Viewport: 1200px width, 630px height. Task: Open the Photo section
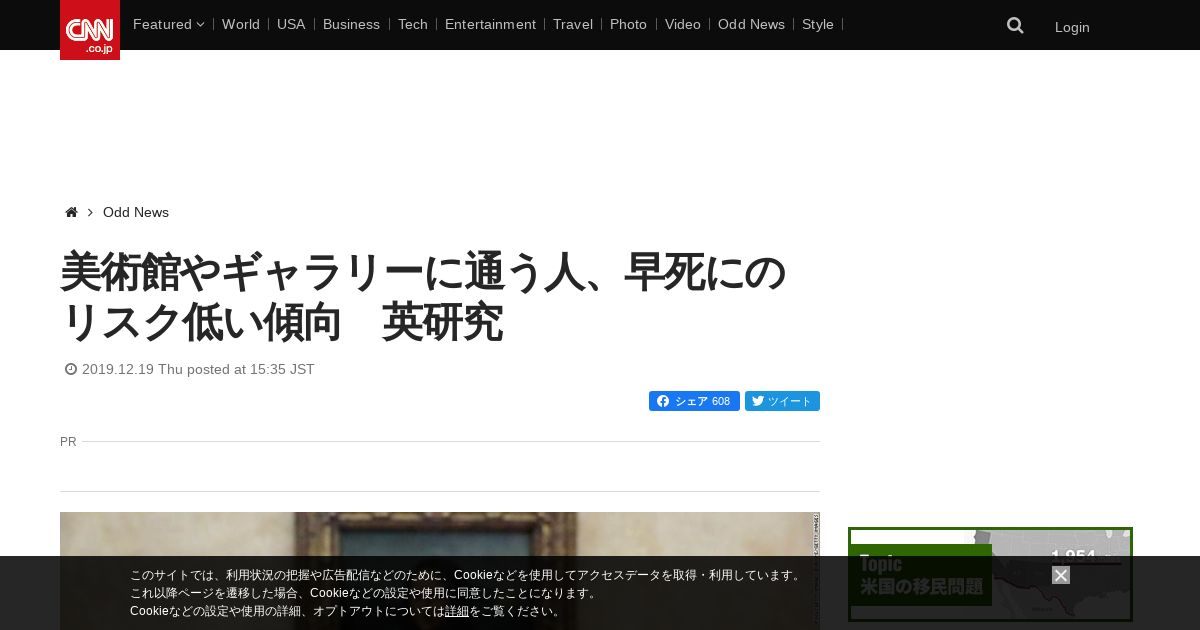[x=628, y=24]
